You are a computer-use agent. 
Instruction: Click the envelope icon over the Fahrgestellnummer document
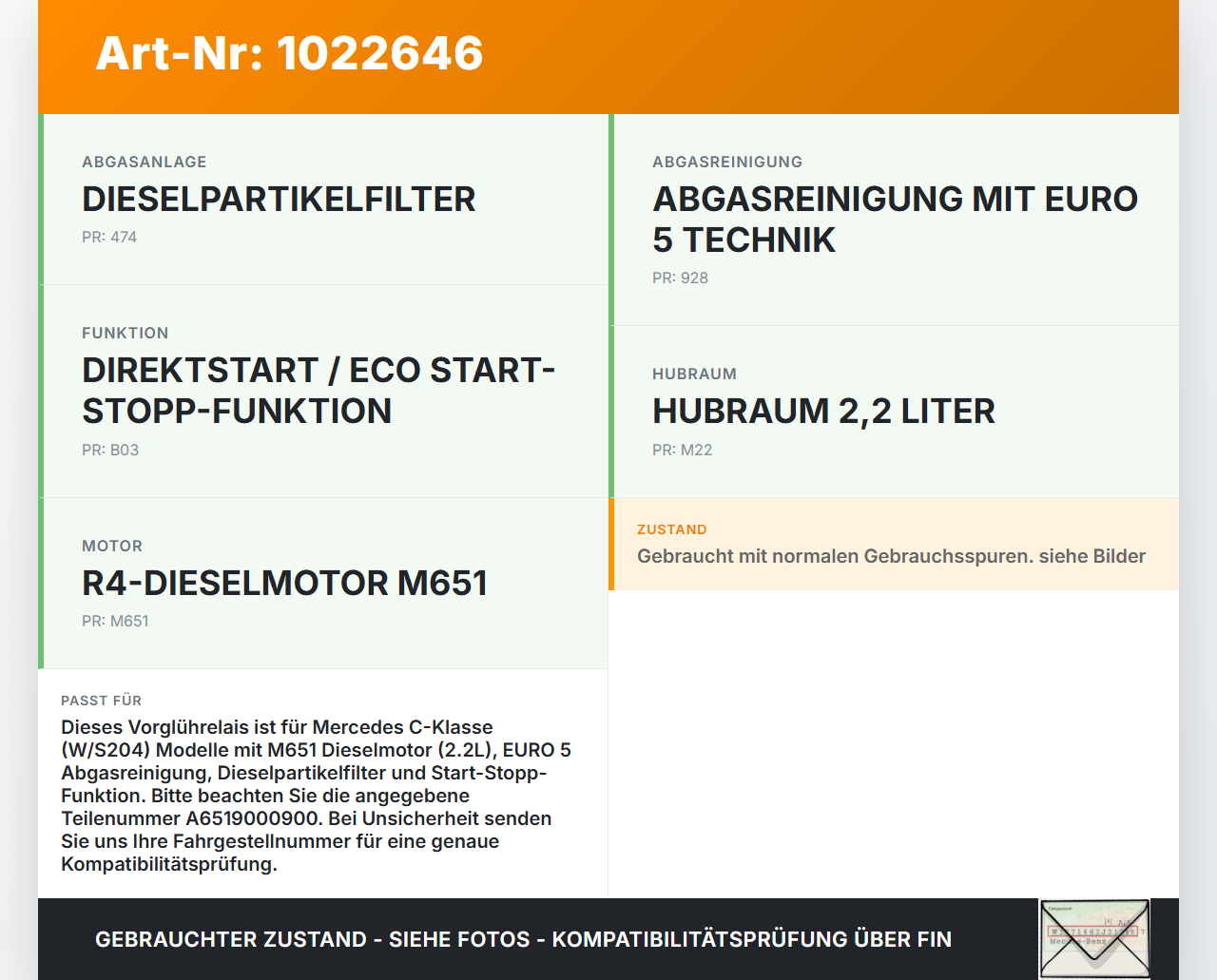pos(1094,941)
